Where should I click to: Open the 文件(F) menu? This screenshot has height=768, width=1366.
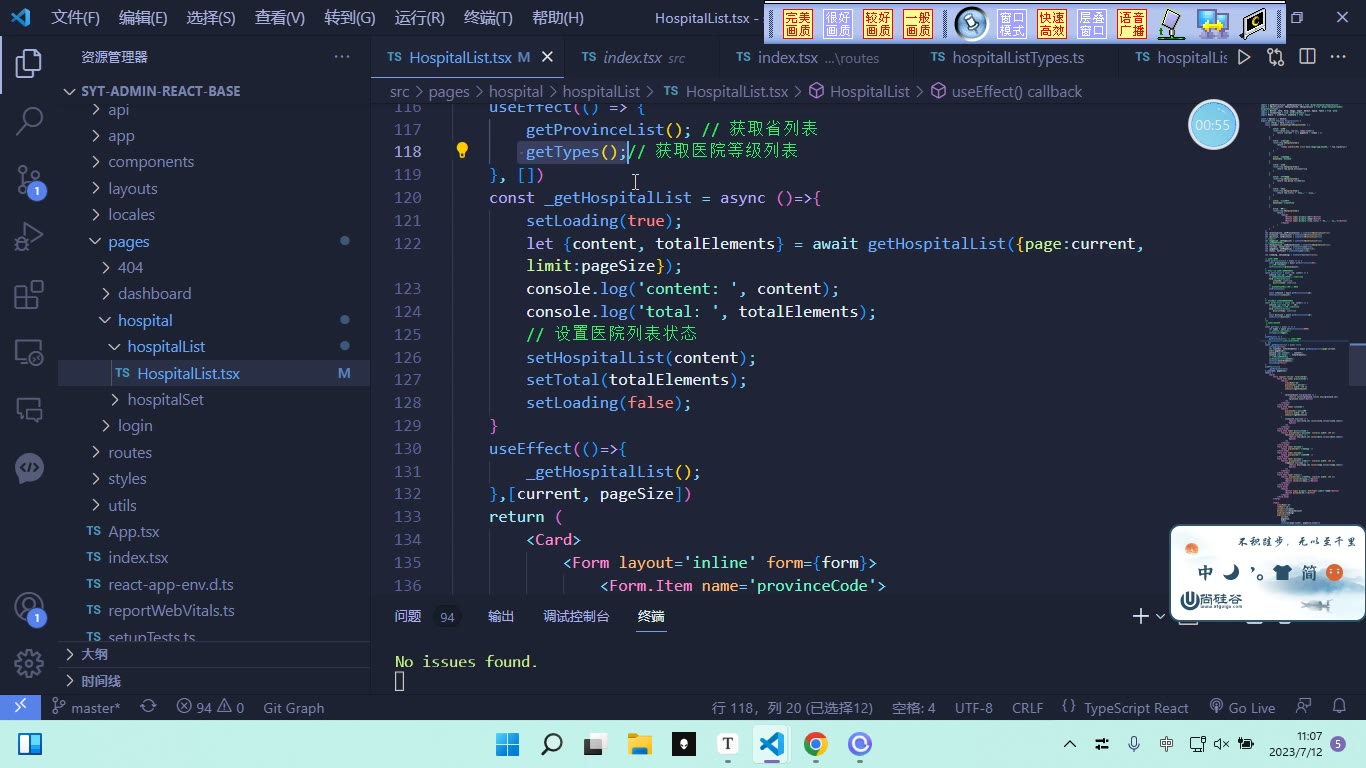click(x=75, y=18)
